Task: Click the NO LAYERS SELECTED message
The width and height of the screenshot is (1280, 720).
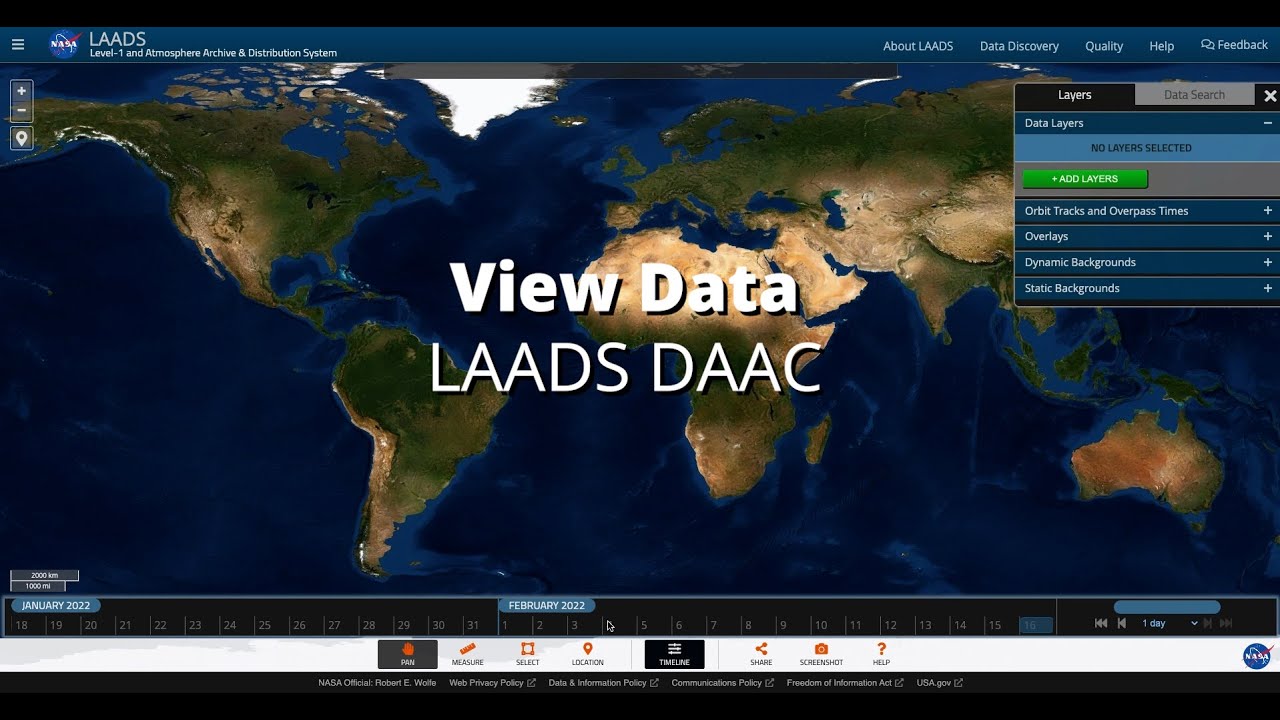Action: [1141, 148]
